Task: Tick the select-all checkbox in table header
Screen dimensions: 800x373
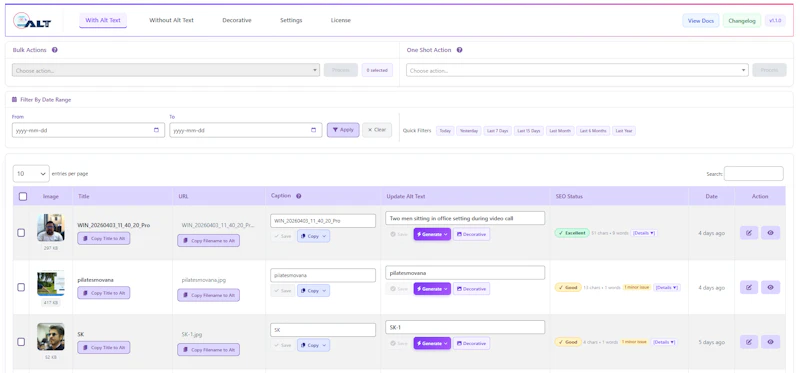Action: click(x=23, y=196)
